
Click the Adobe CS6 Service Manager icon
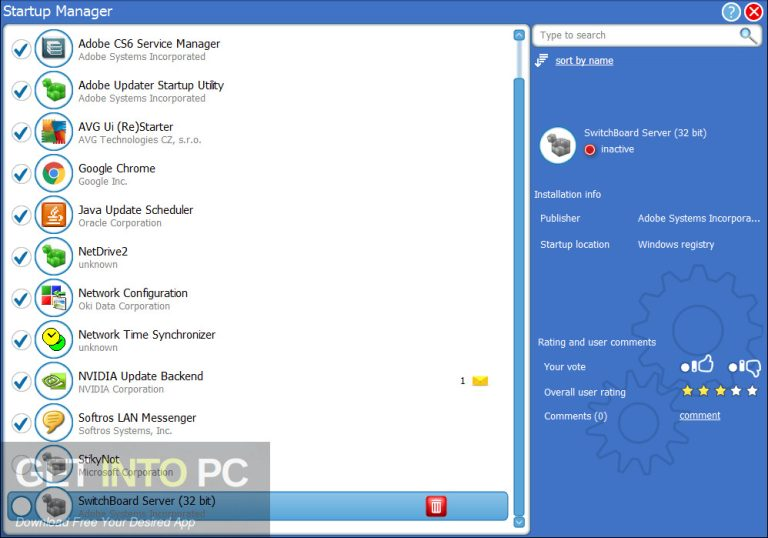pos(53,49)
